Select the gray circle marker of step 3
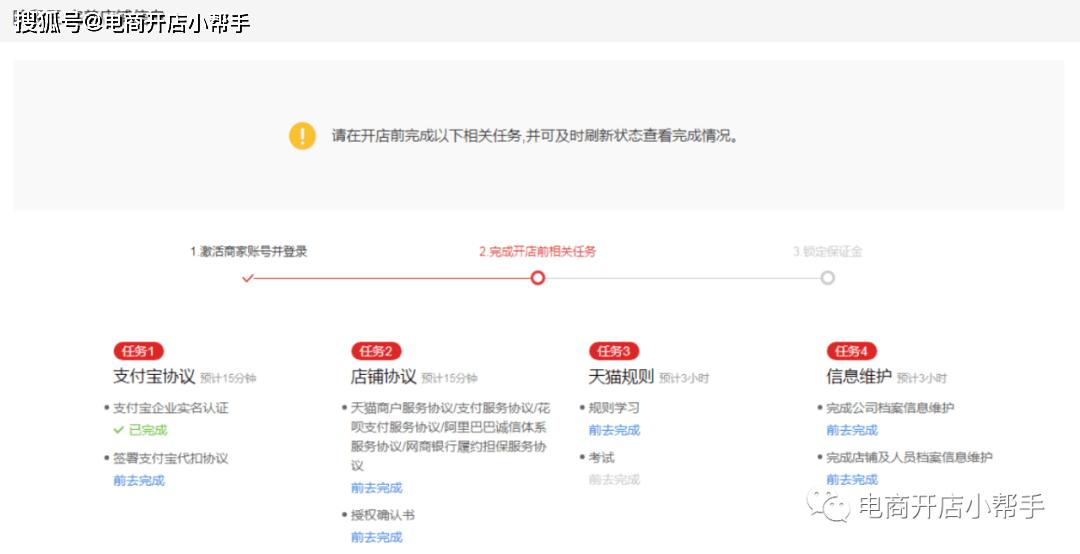Screen dimensions: 1080x554 pos(828,278)
